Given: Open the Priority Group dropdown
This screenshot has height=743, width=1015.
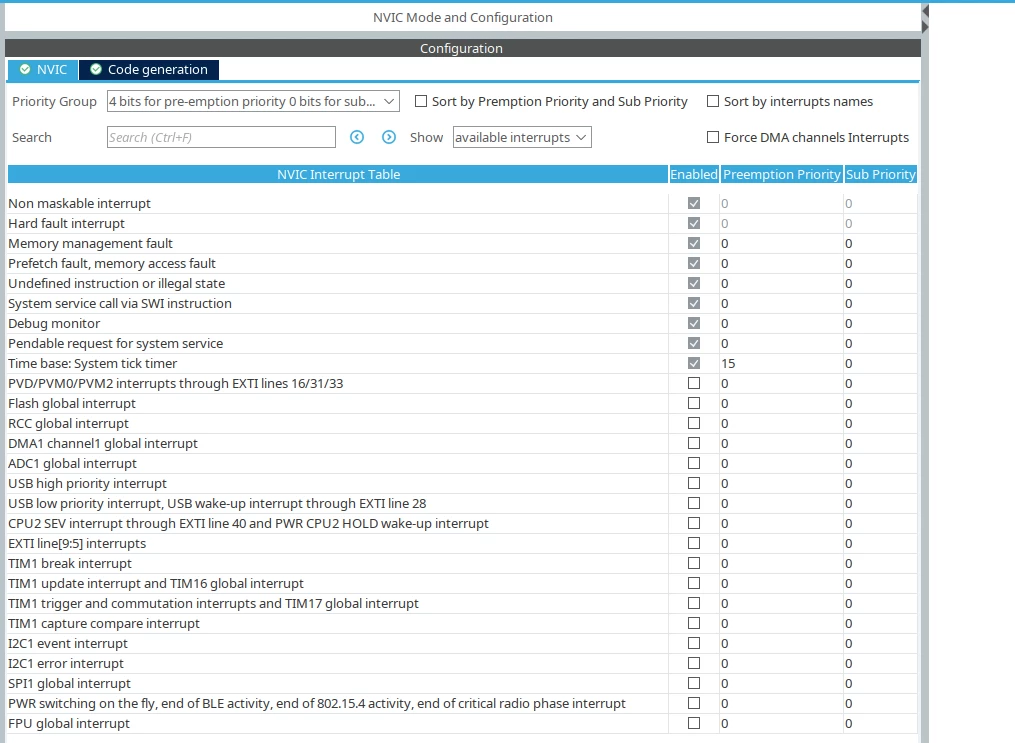Looking at the screenshot, I should [x=253, y=102].
